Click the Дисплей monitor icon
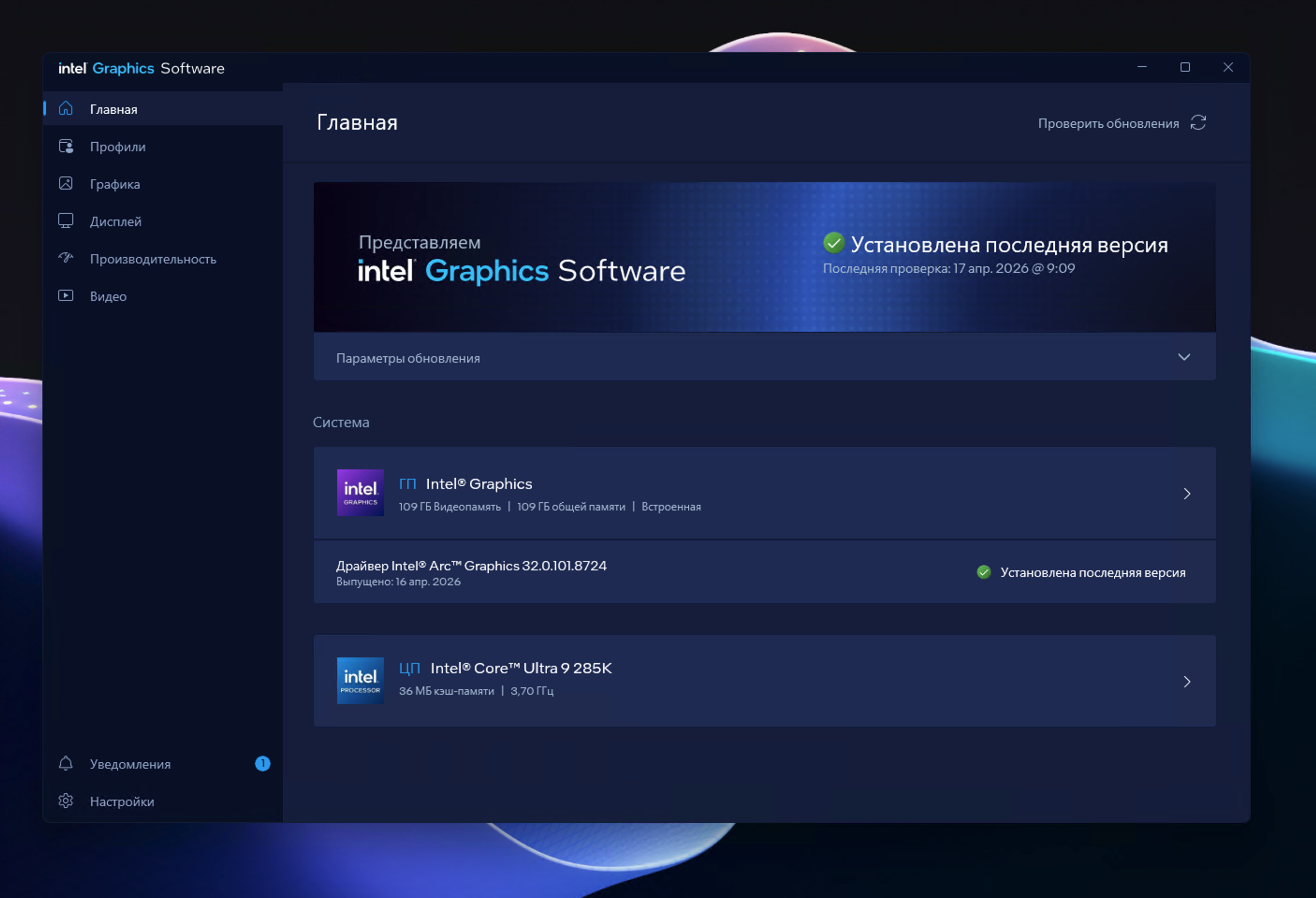This screenshot has height=898, width=1316. [x=66, y=221]
